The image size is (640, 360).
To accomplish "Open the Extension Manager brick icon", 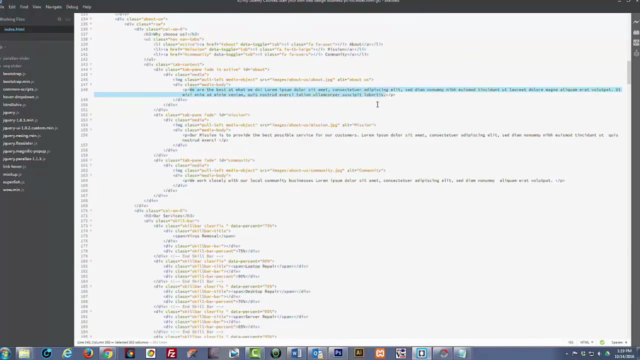I will pyautogui.click(x=636, y=32).
